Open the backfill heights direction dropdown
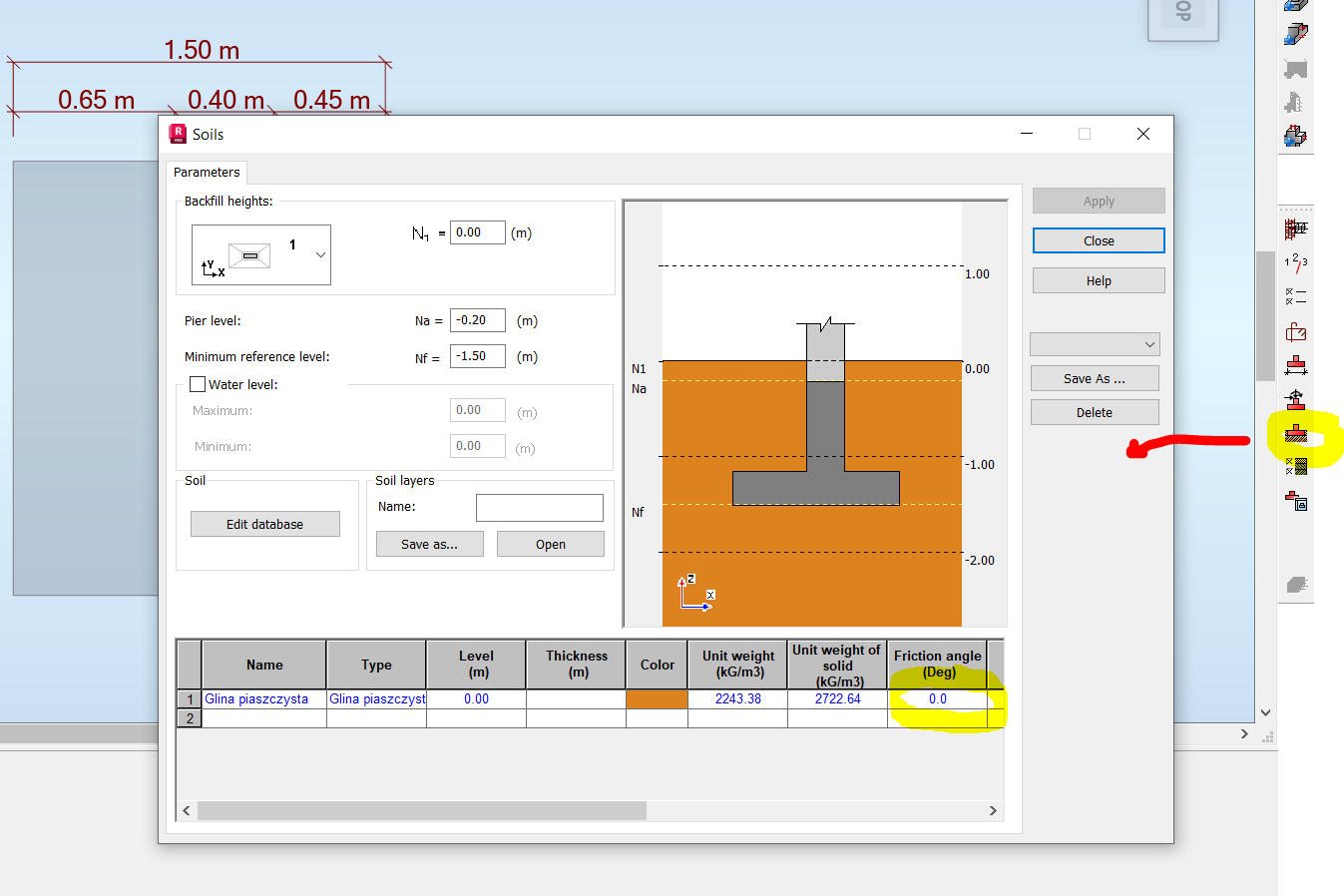Viewport: 1344px width, 896px height. pos(320,254)
